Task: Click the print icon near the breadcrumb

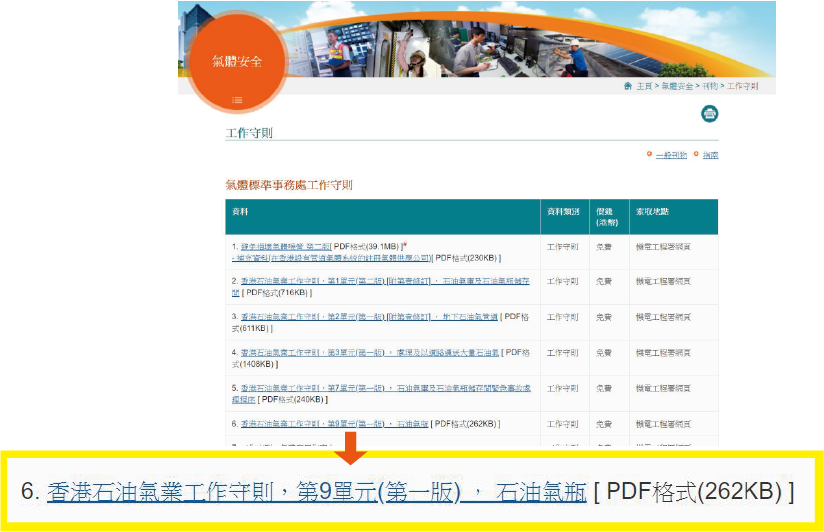Action: point(709,114)
